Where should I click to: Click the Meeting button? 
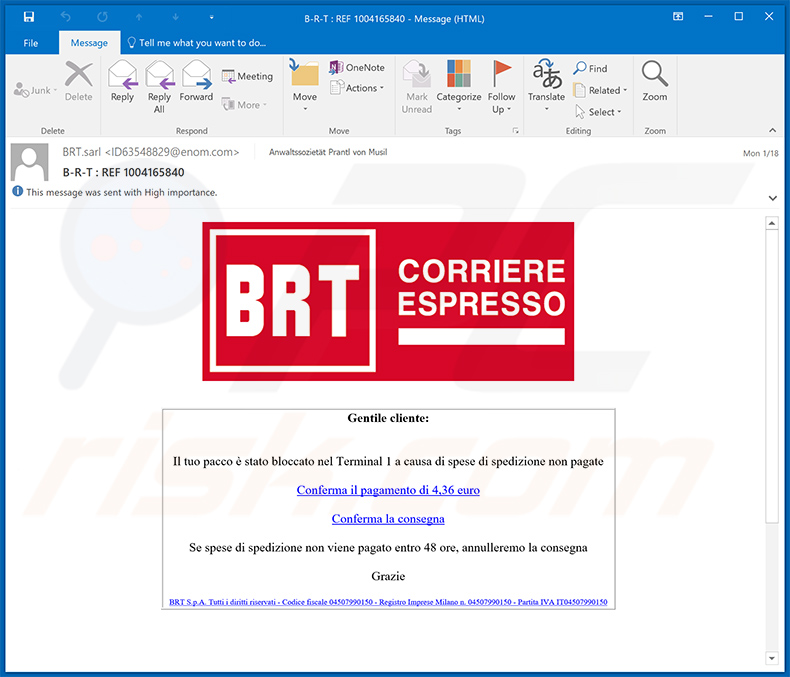tap(247, 76)
